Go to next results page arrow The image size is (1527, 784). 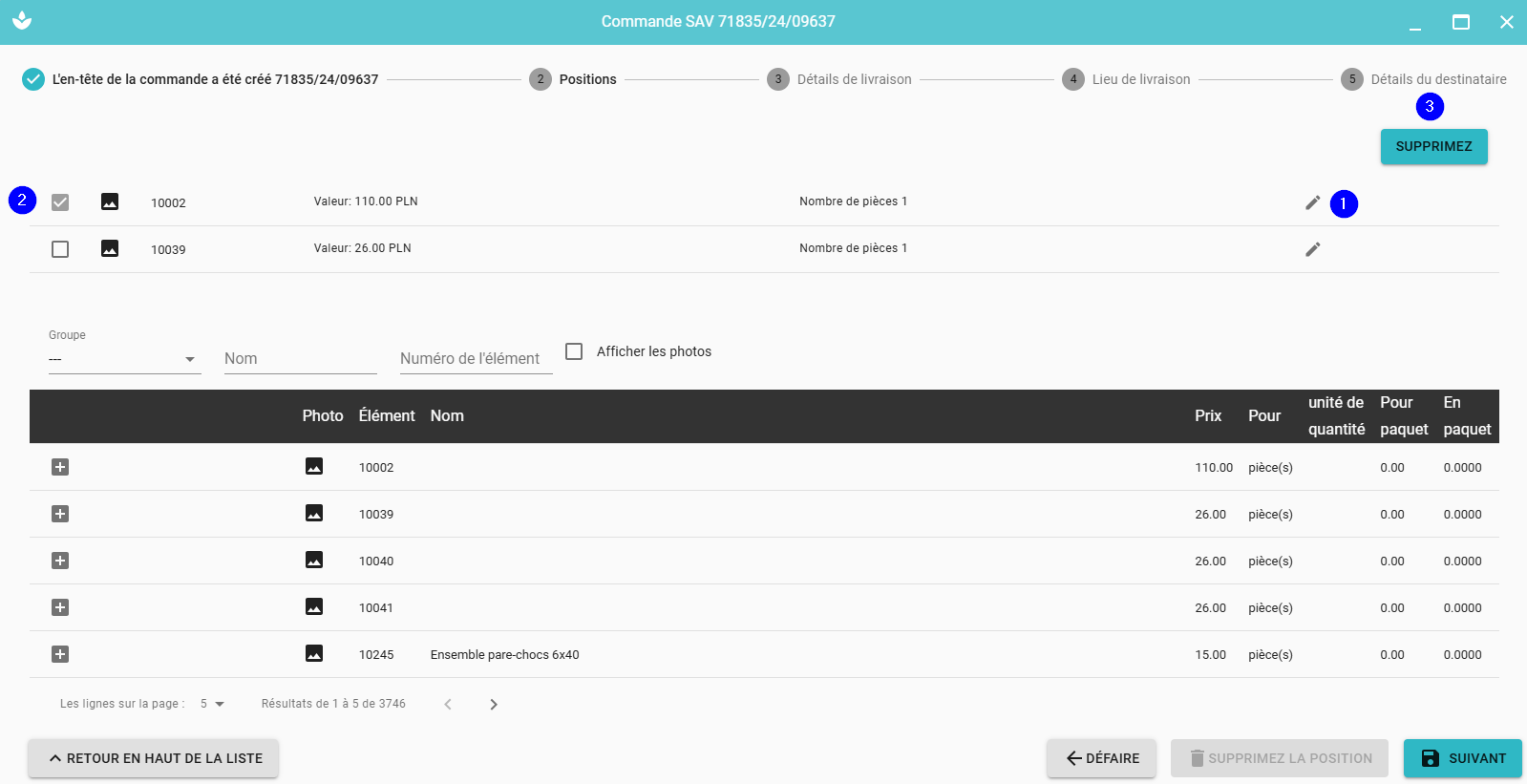494,705
